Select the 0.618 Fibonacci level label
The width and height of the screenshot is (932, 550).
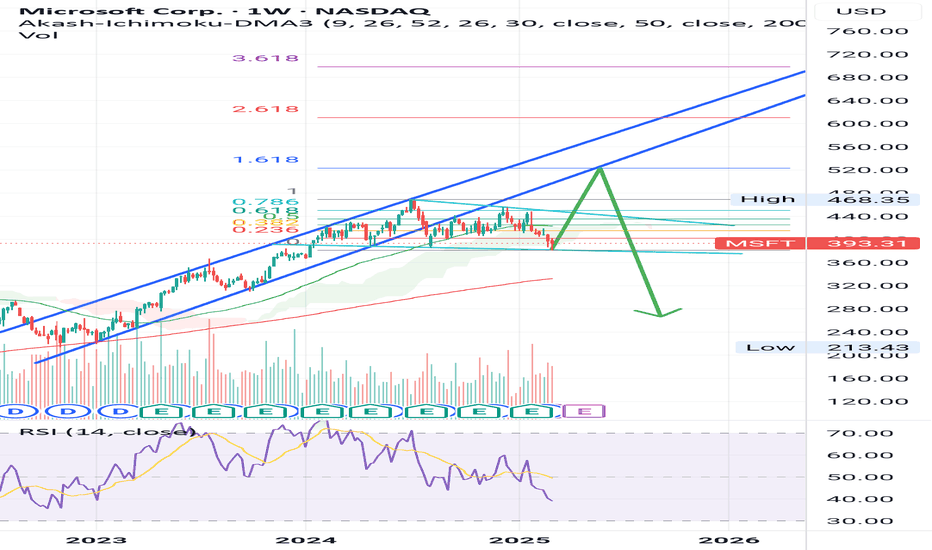pos(265,210)
